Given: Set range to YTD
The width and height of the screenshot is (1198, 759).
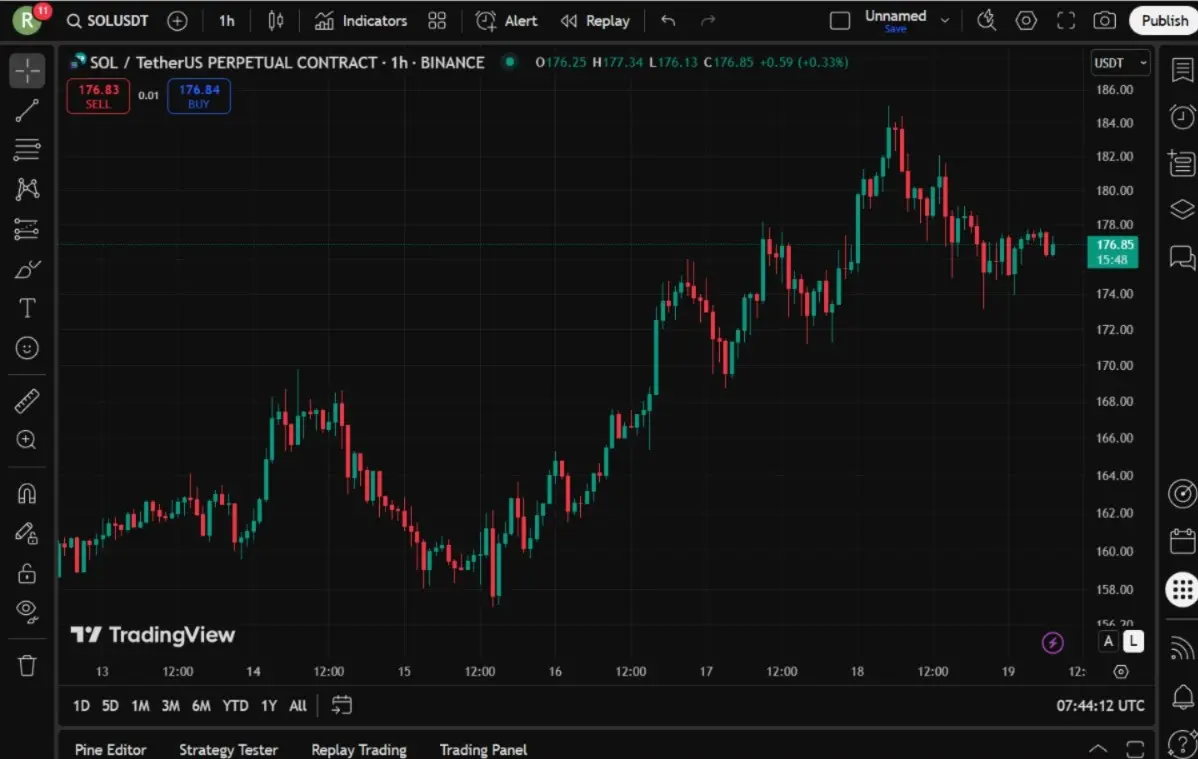Looking at the screenshot, I should click(235, 705).
